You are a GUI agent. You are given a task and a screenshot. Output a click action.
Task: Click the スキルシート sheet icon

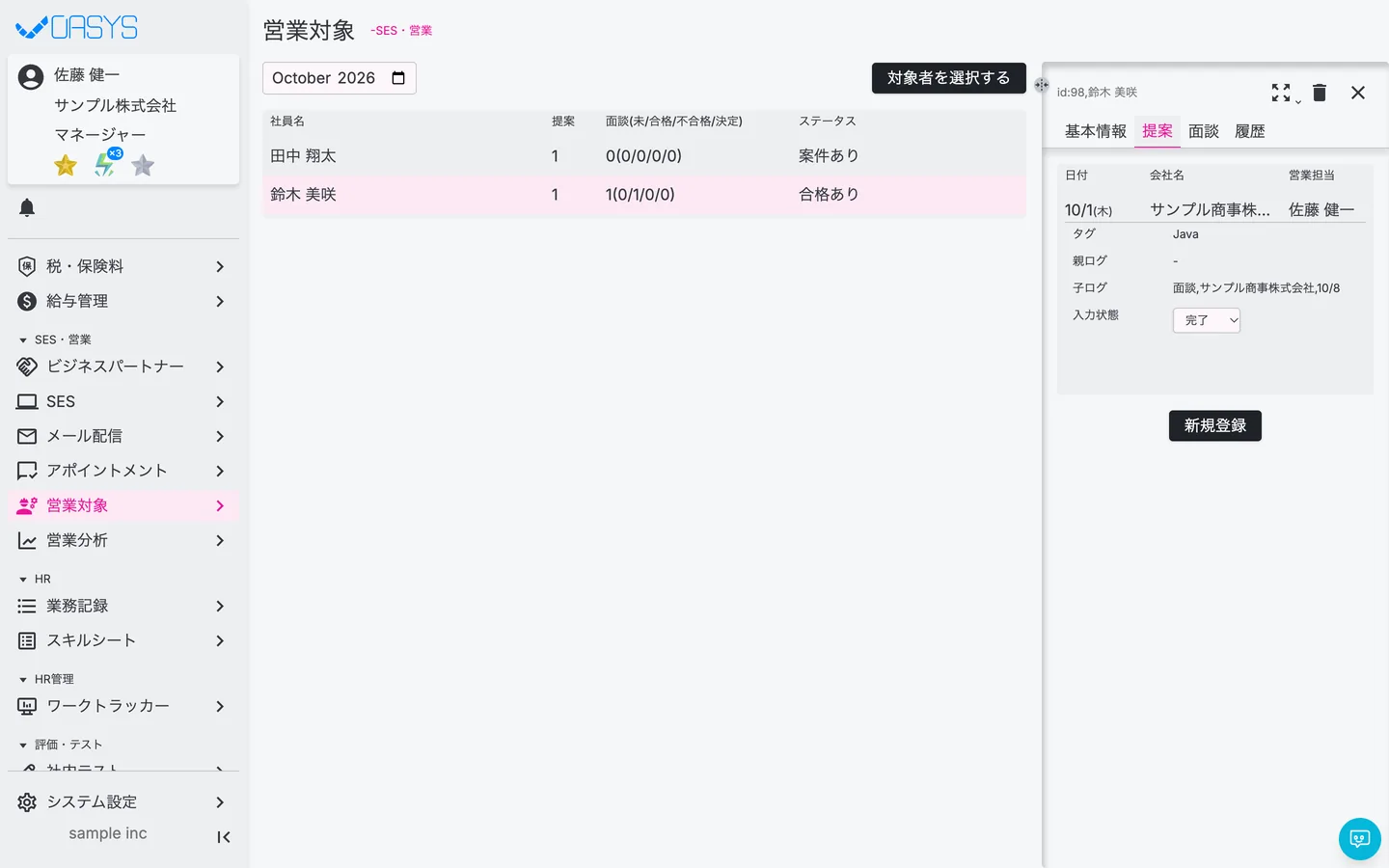[x=27, y=640]
